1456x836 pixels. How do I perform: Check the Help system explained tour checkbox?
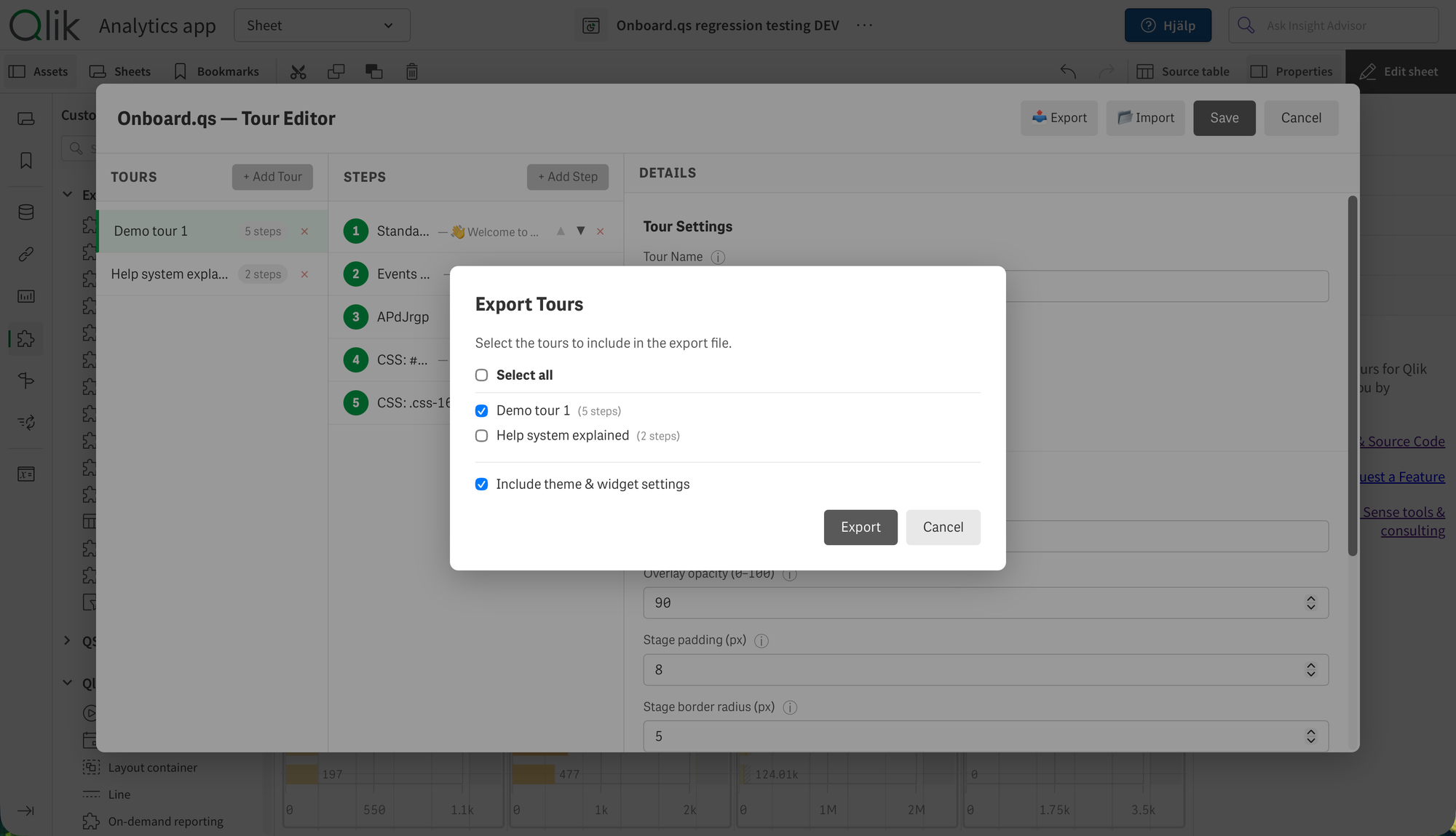[x=481, y=435]
